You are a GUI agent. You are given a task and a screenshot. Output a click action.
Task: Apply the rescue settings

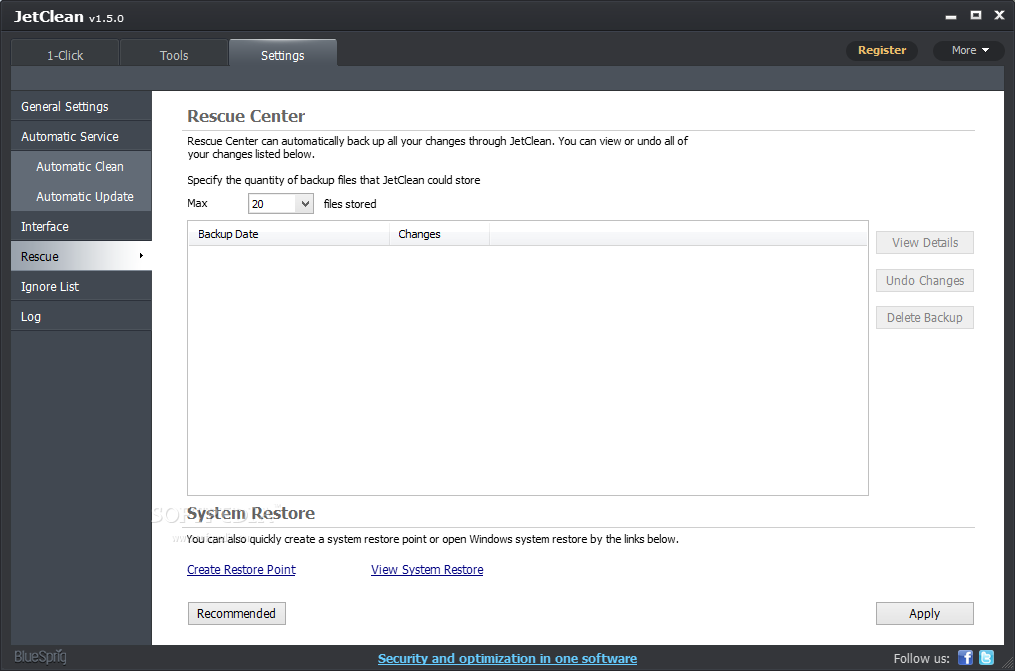(x=924, y=613)
